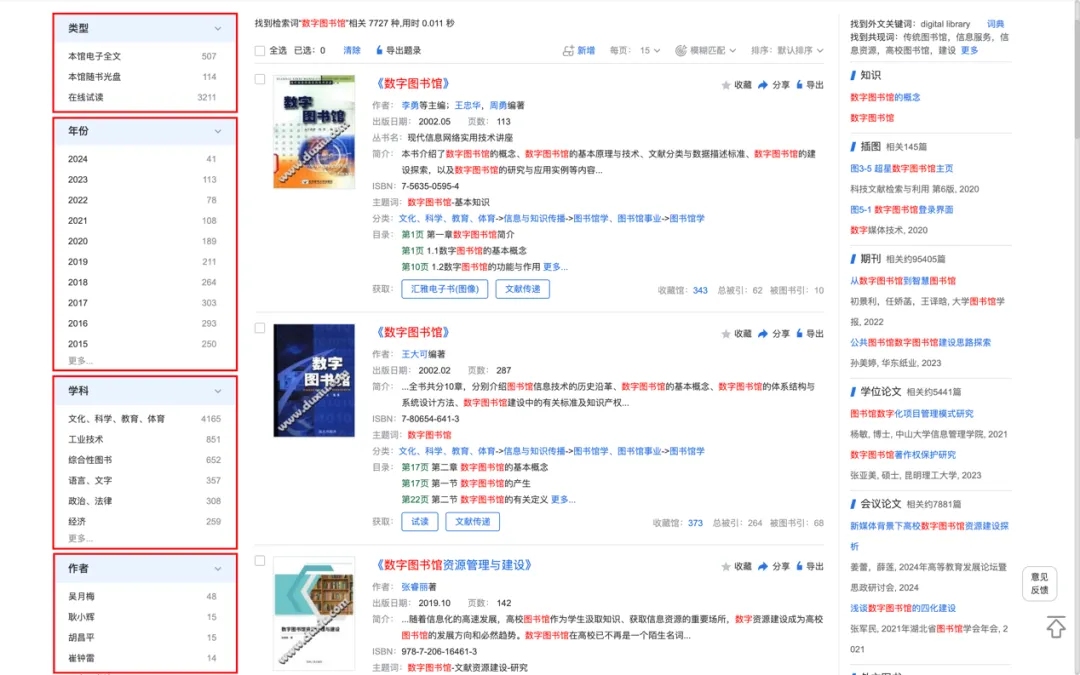Click the 导出 export icon on second result

coord(799,333)
